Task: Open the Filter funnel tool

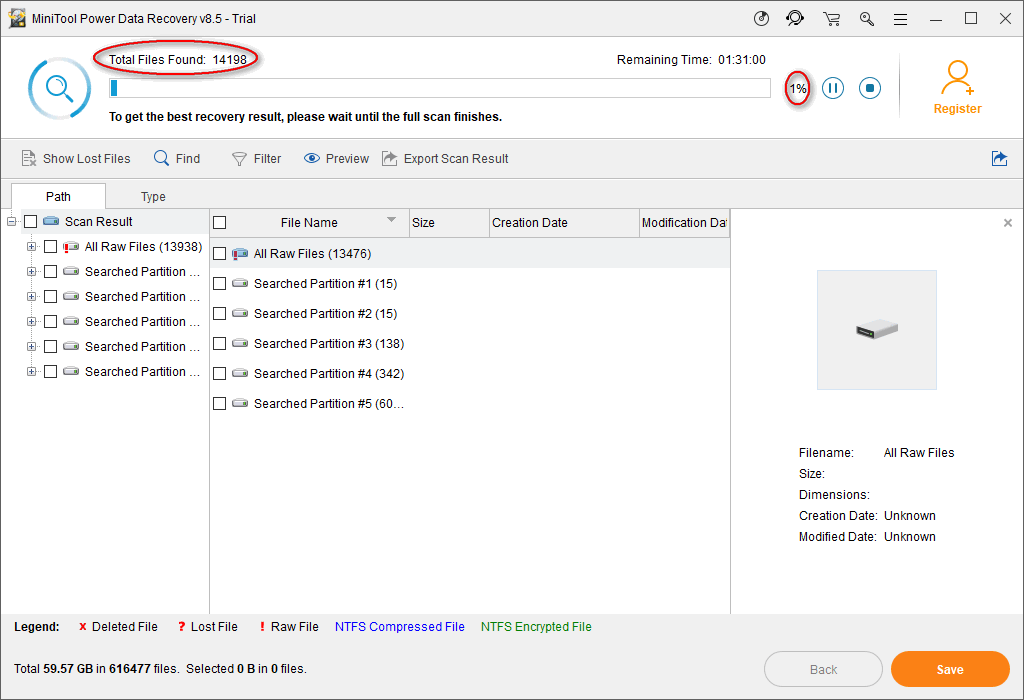Action: tap(256, 159)
